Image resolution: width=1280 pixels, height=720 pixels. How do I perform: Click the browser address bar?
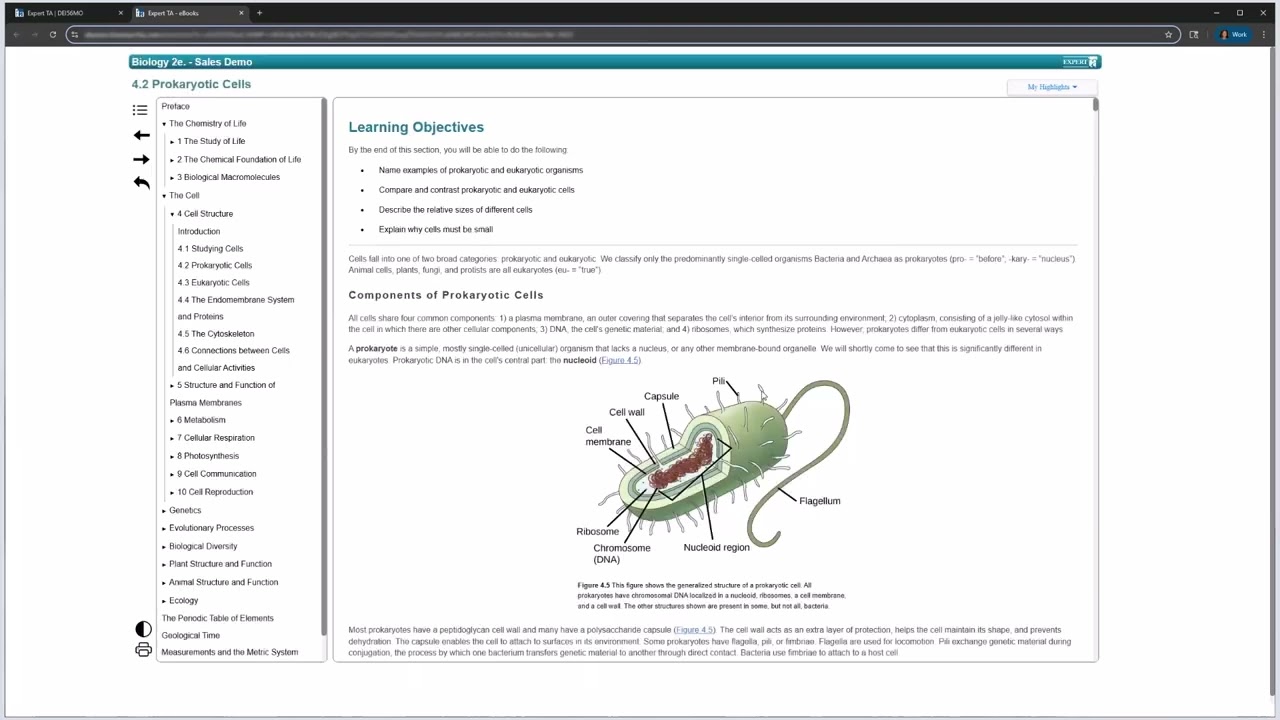[620, 34]
